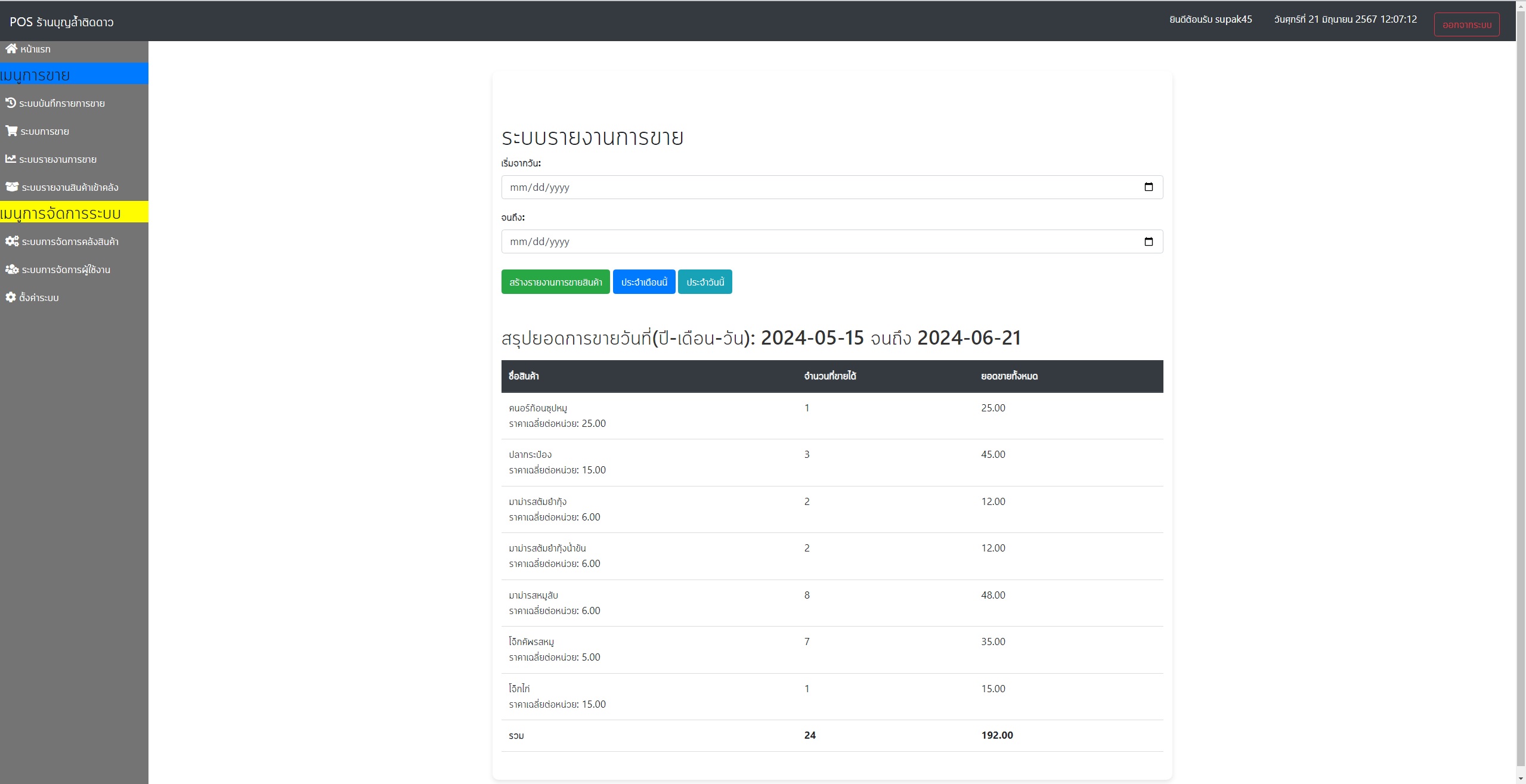Click the sales report chart icon
The width and height of the screenshot is (1526, 784).
tap(10, 159)
